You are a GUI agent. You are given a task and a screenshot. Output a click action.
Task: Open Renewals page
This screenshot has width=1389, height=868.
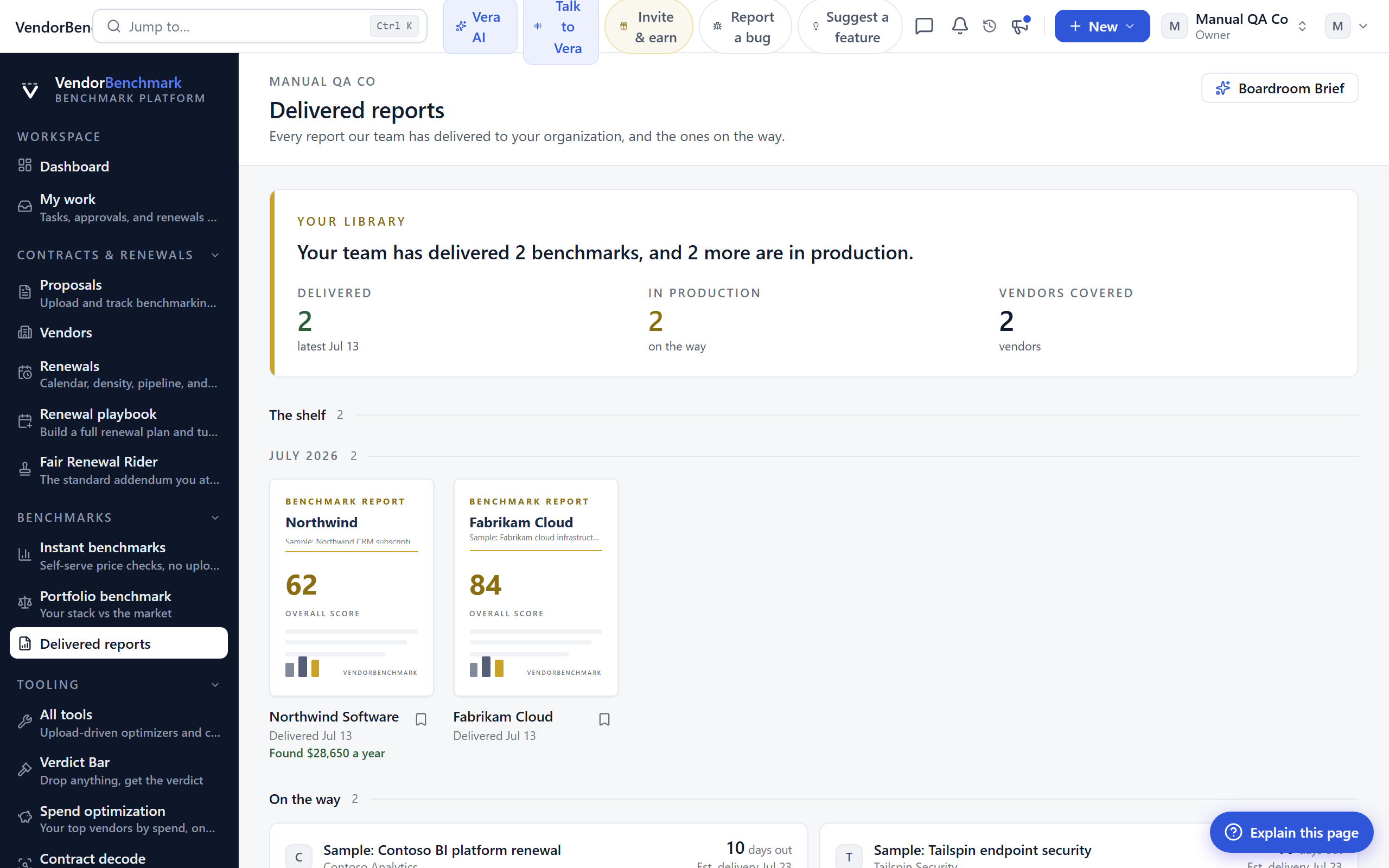(119, 374)
